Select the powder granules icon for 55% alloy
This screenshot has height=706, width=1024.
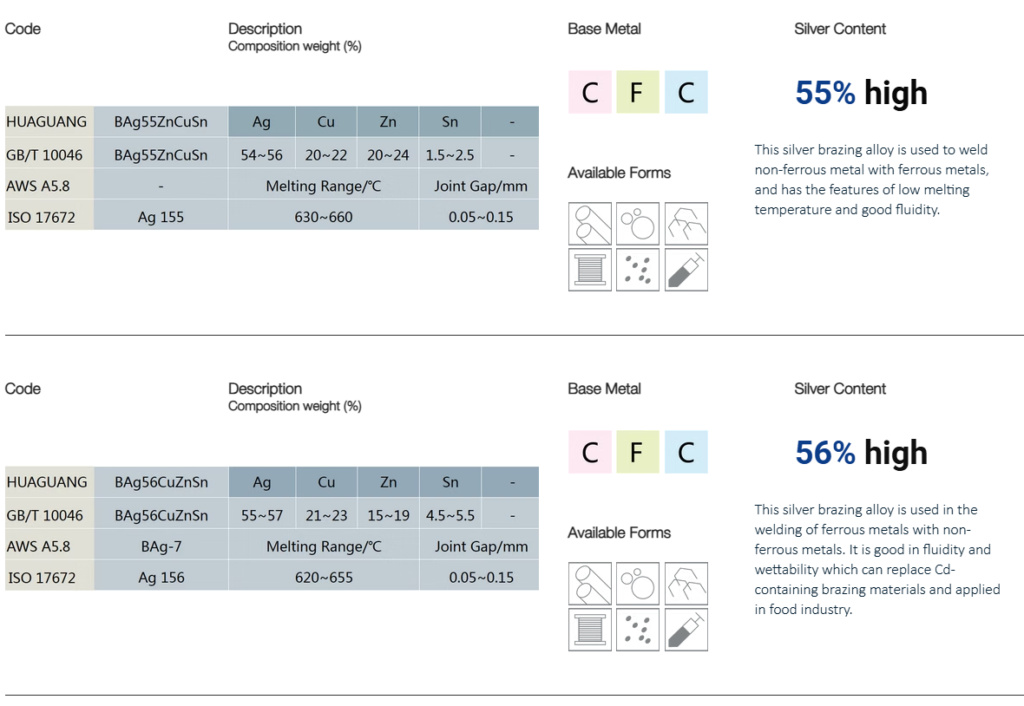click(638, 269)
